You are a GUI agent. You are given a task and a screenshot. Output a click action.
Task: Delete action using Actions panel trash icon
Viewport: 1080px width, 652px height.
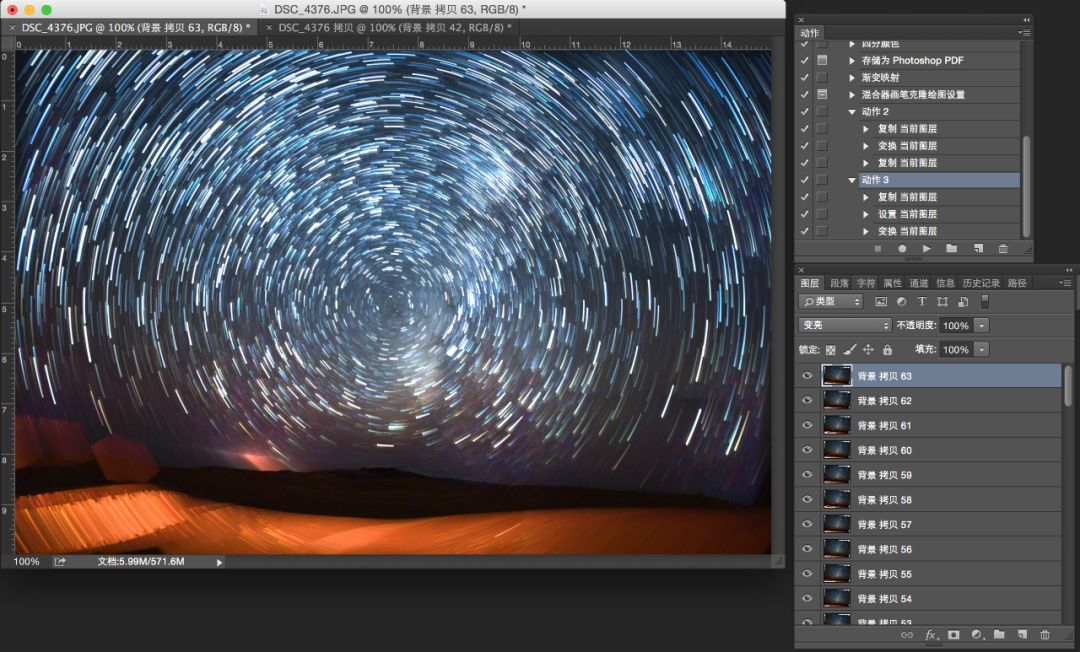click(1003, 248)
